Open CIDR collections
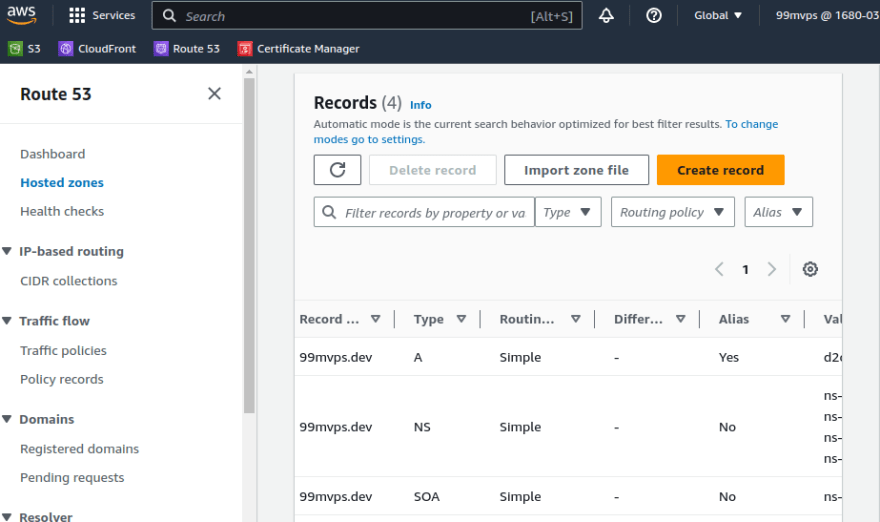This screenshot has height=522, width=880. click(x=68, y=281)
